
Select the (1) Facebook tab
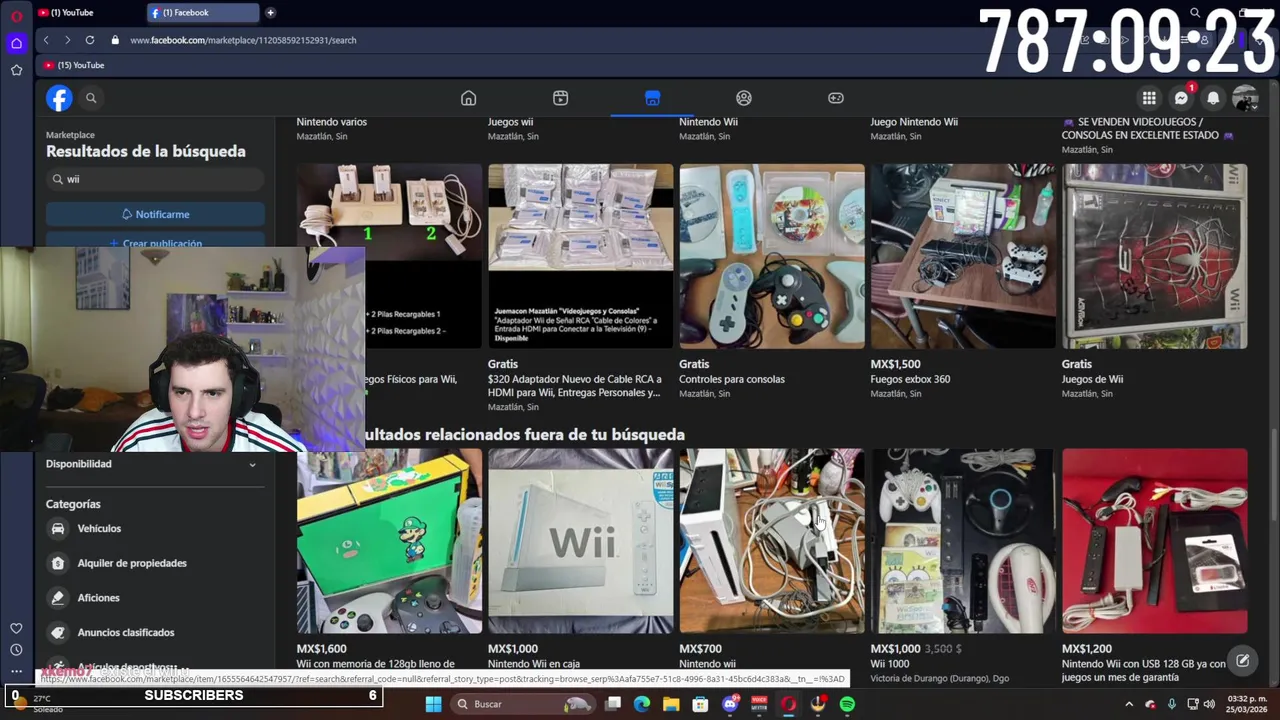click(203, 13)
